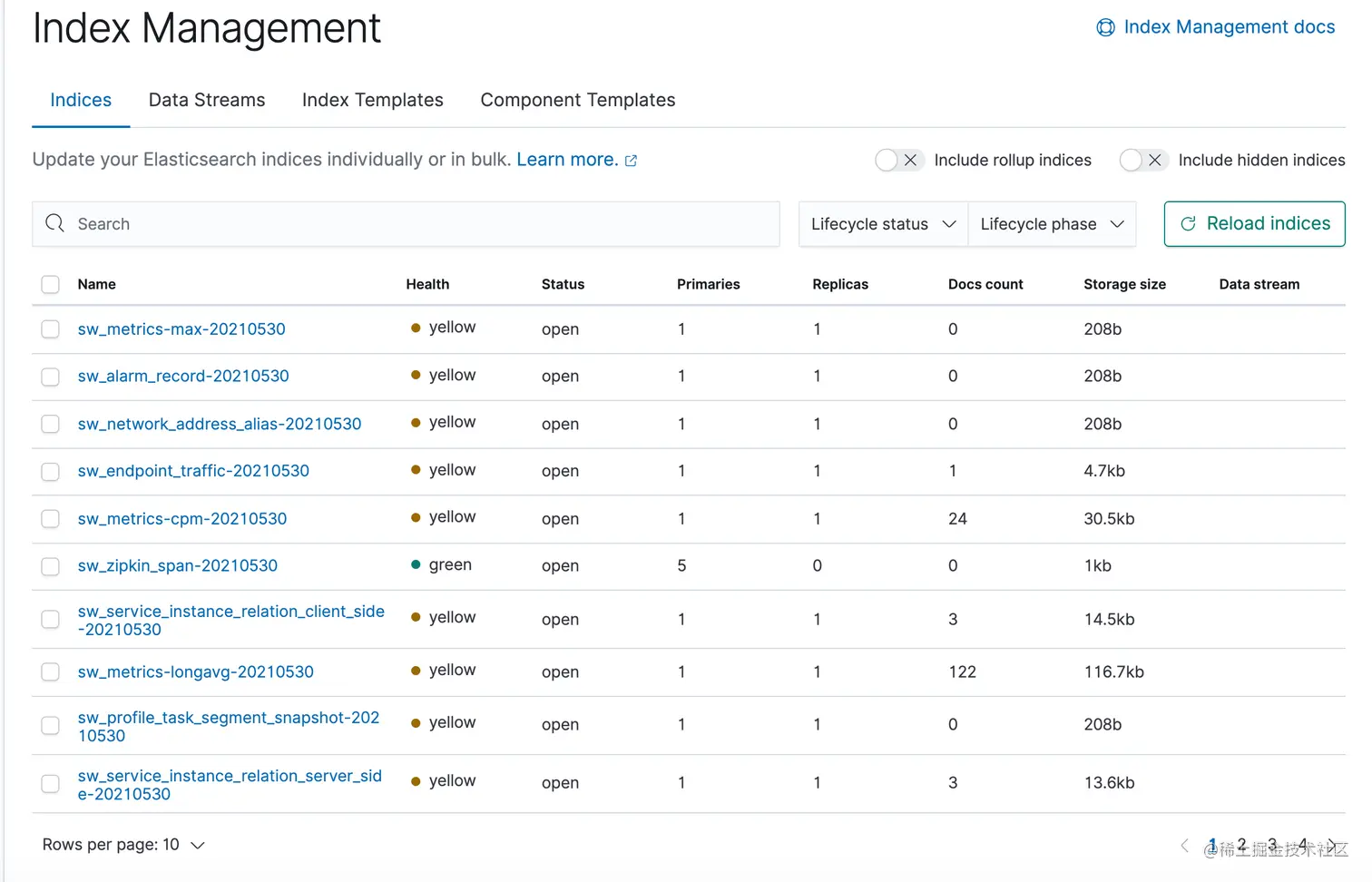This screenshot has height=882, width=1372.
Task: Expand the Lifecycle phase filter dropdown
Action: tap(1052, 224)
